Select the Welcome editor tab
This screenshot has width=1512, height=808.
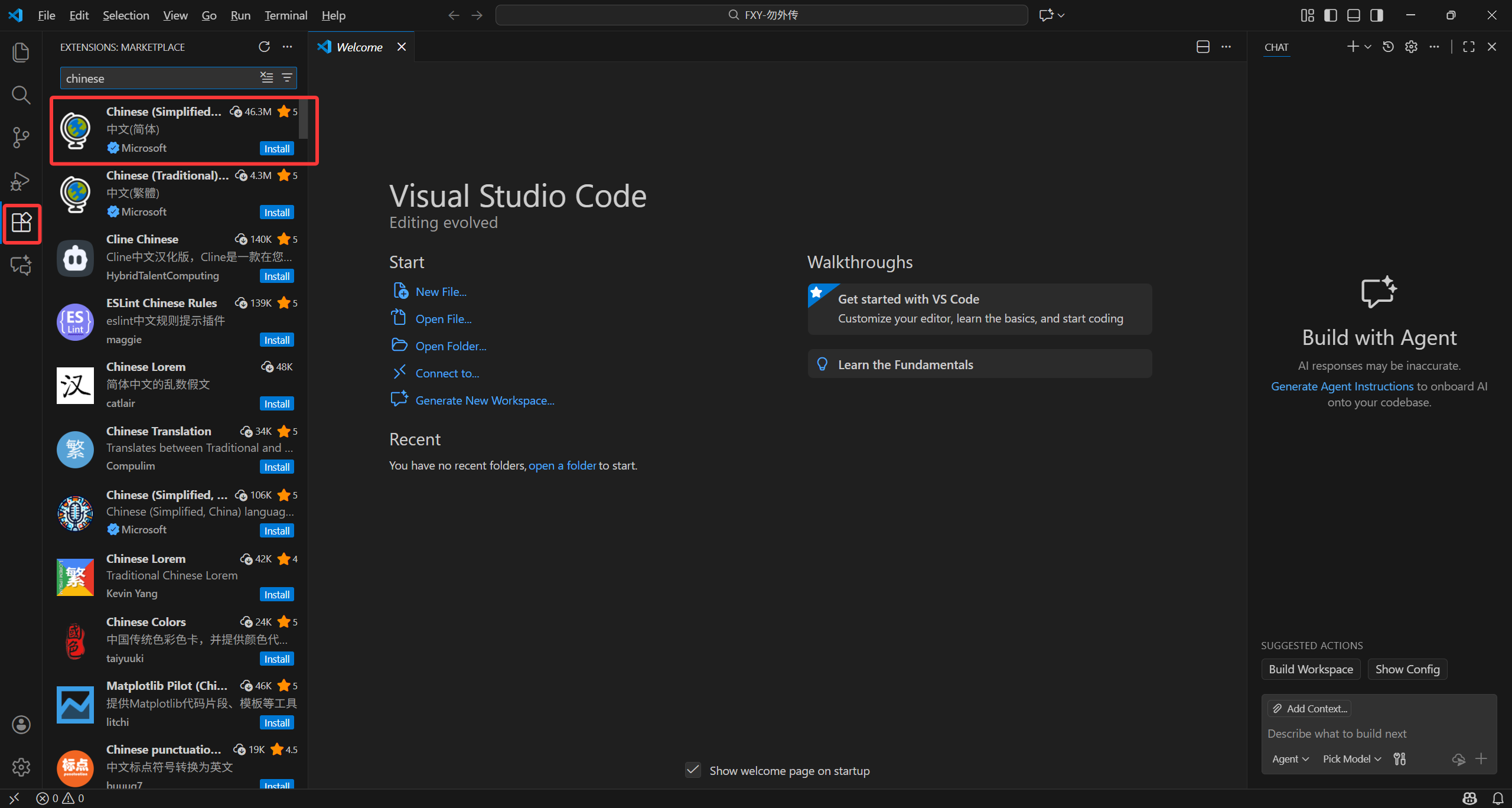click(359, 47)
